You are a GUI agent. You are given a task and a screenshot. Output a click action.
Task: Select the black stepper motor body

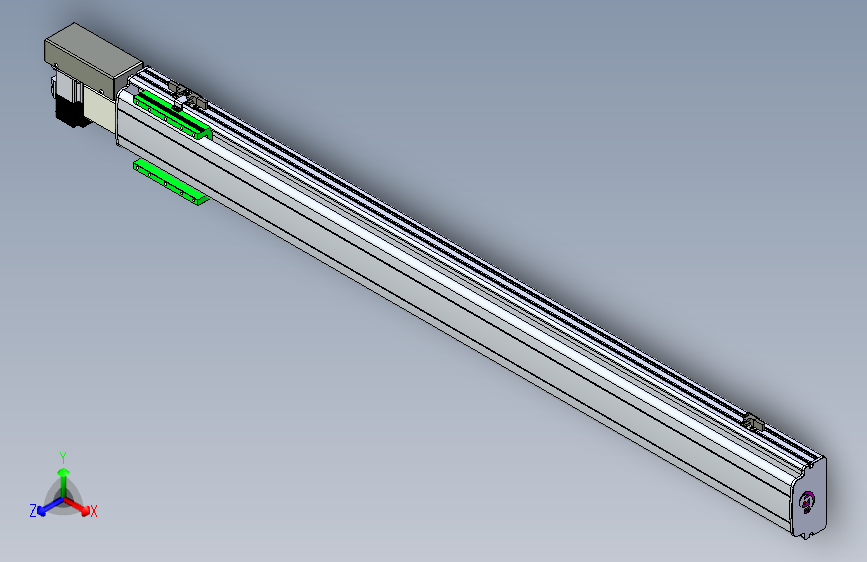point(69,112)
